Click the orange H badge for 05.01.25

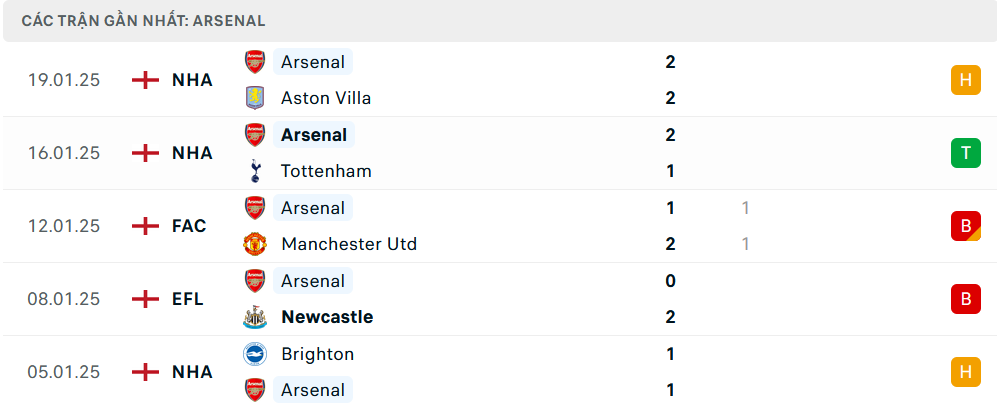pyautogui.click(x=965, y=372)
